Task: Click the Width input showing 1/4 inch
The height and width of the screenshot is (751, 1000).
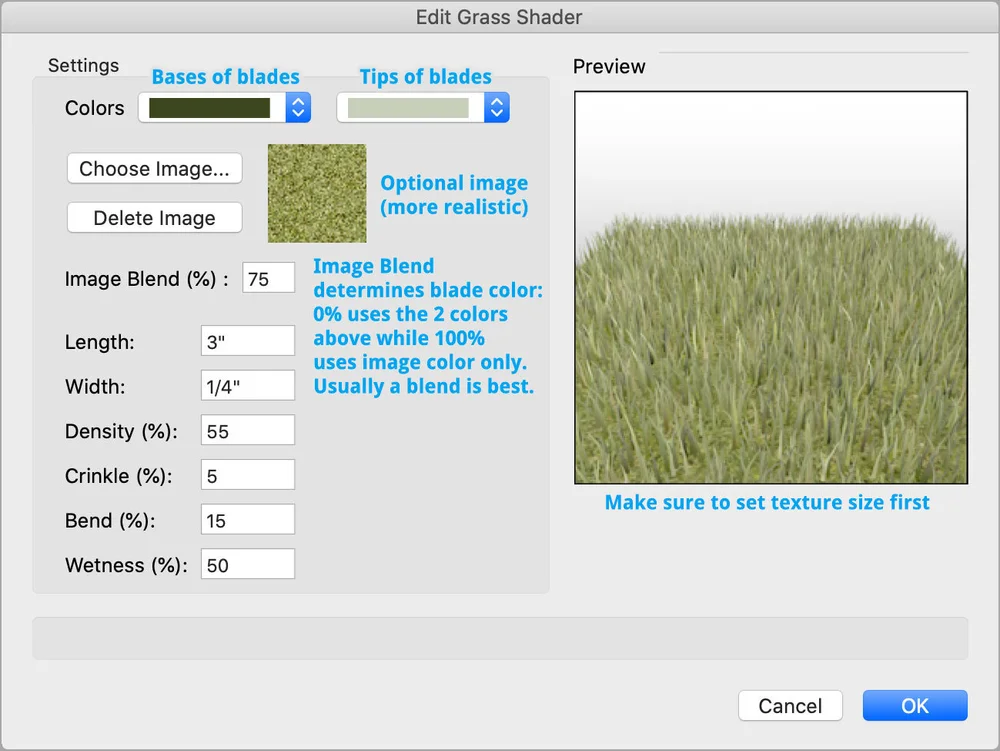Action: coord(247,385)
